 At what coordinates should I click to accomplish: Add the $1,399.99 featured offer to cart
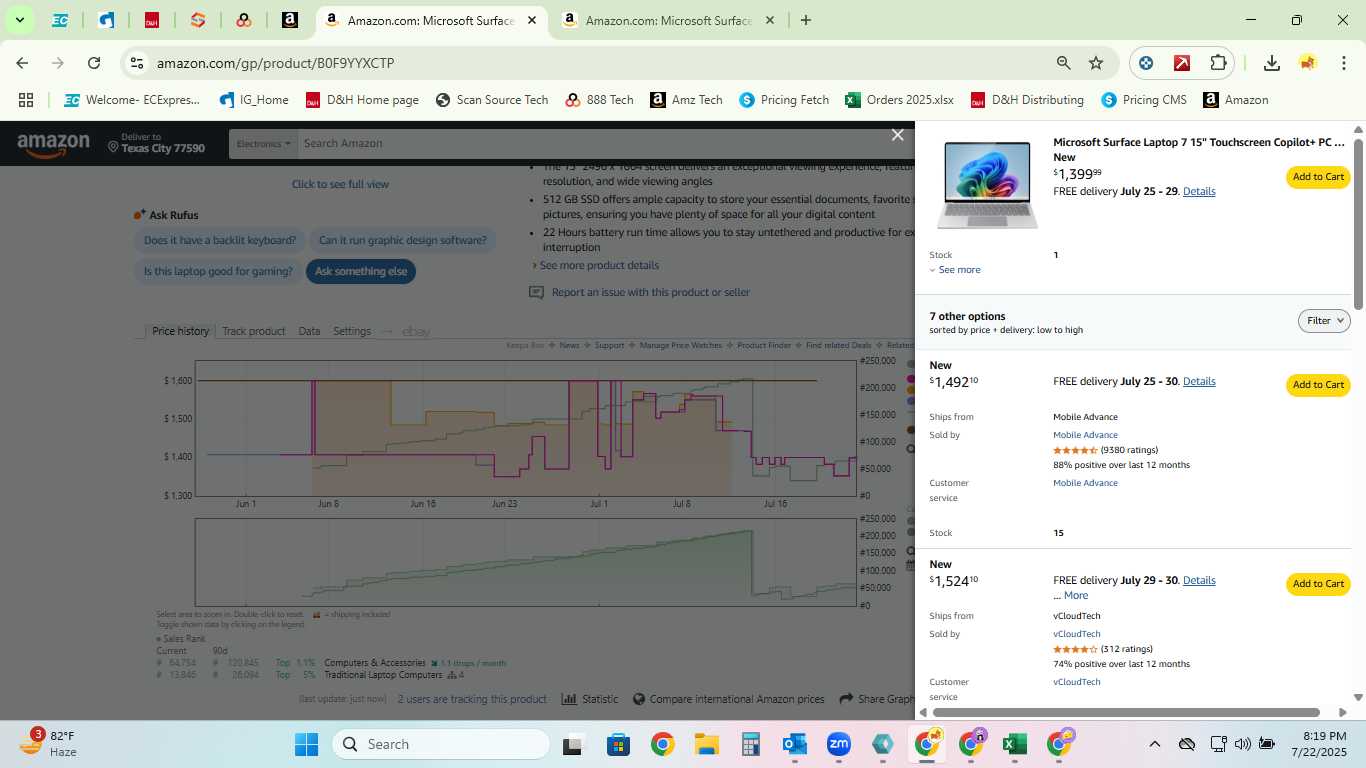tap(1318, 177)
